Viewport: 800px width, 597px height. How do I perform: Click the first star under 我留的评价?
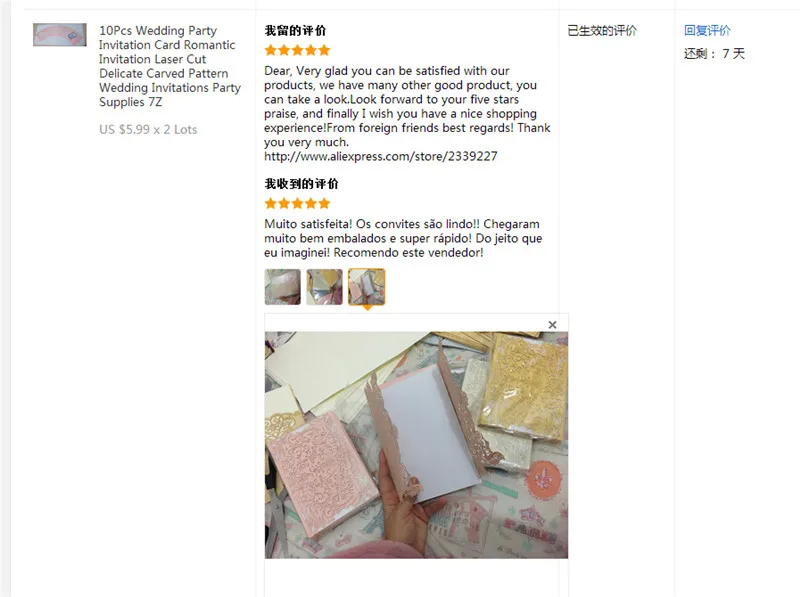click(271, 51)
